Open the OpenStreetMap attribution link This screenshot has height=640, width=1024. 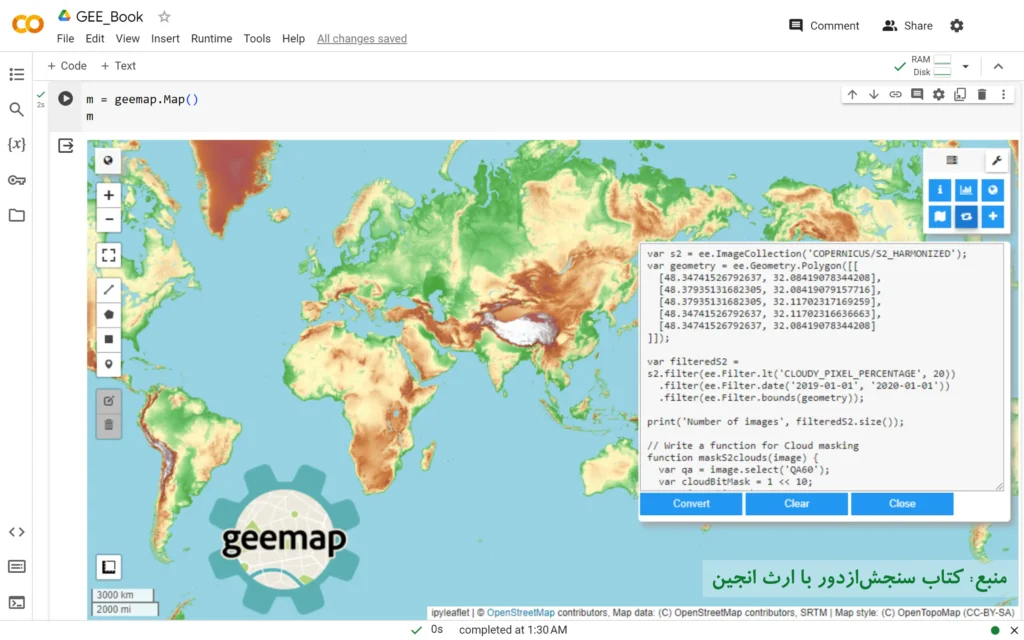tap(520, 613)
